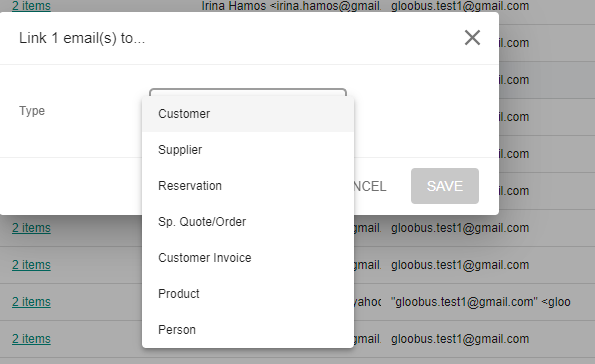This screenshot has width=595, height=364.
Task: Cancel the link email dialog
Action: (370, 186)
